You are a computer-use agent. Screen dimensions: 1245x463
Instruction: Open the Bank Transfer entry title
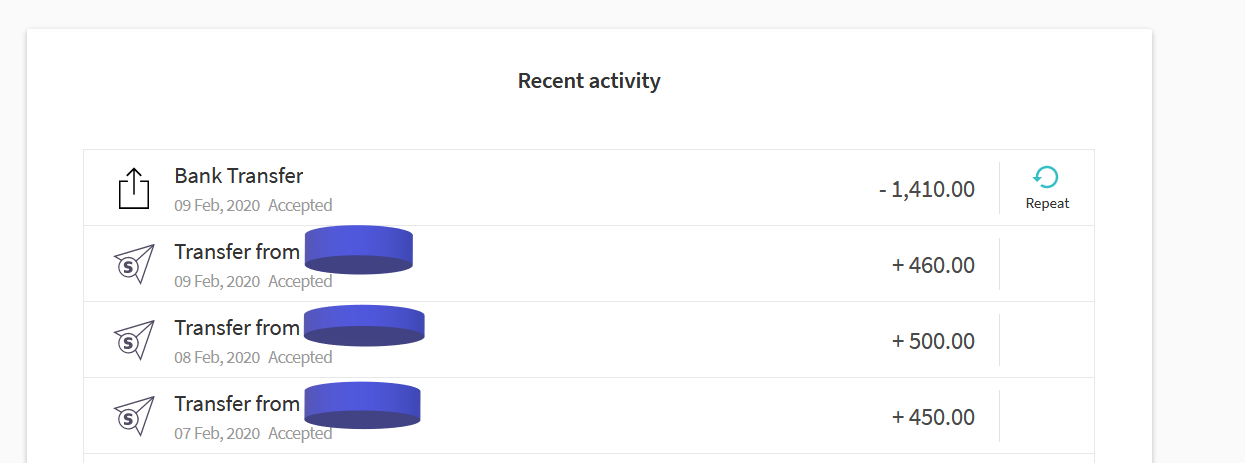click(x=239, y=176)
